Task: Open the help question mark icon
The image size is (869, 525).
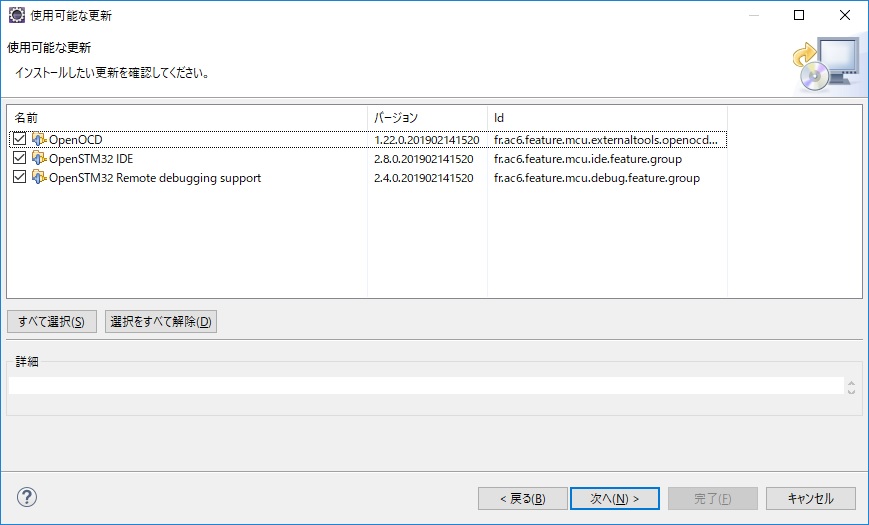Action: 27,497
